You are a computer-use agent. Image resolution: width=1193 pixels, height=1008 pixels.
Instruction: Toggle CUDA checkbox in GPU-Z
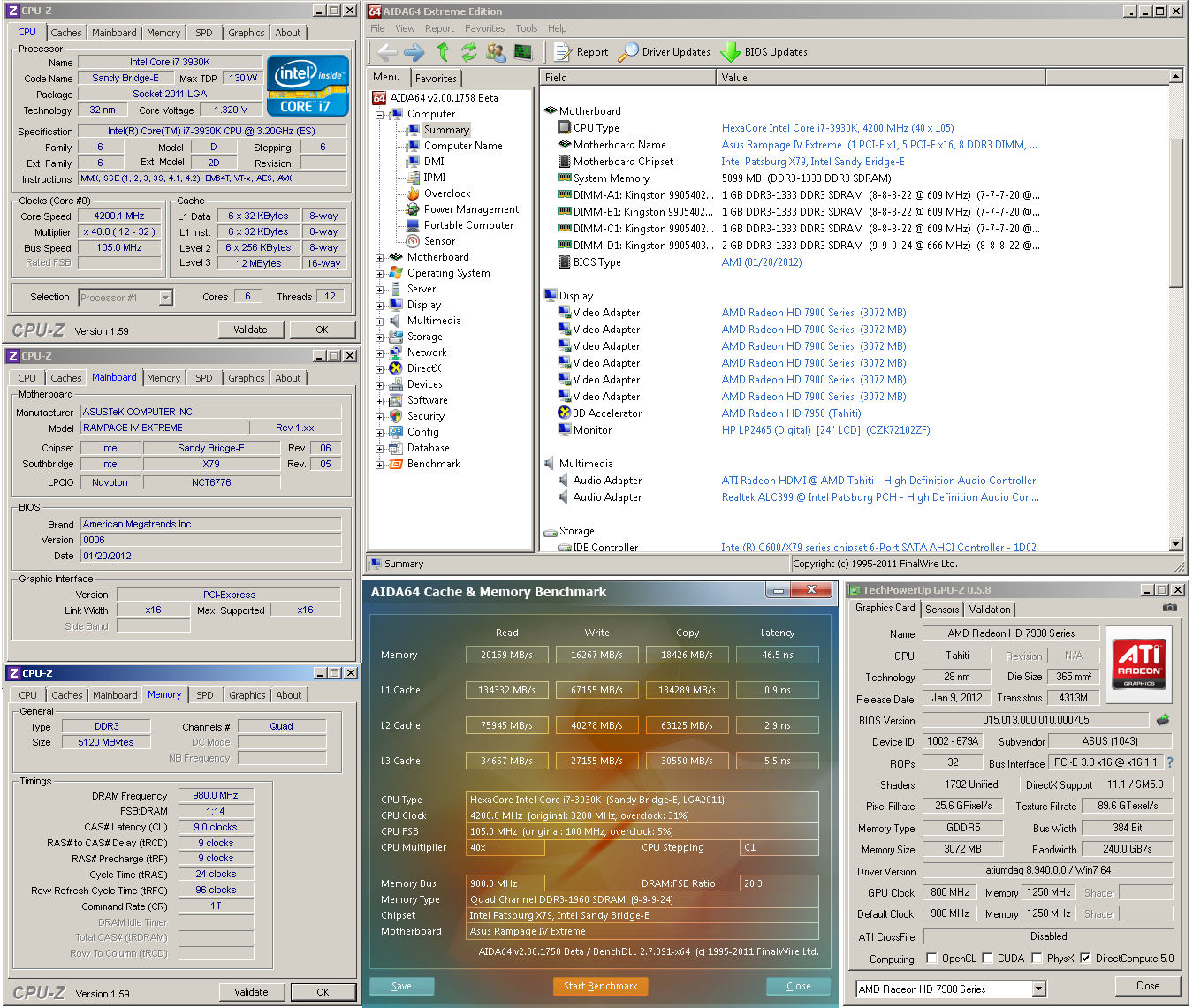point(987,959)
